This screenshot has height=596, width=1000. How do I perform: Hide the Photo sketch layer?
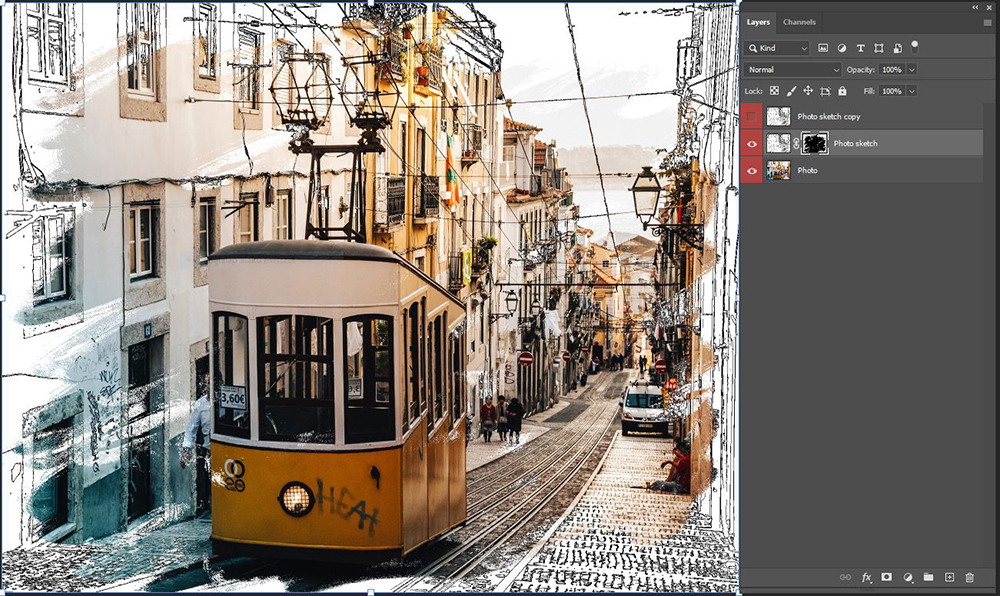(x=752, y=143)
